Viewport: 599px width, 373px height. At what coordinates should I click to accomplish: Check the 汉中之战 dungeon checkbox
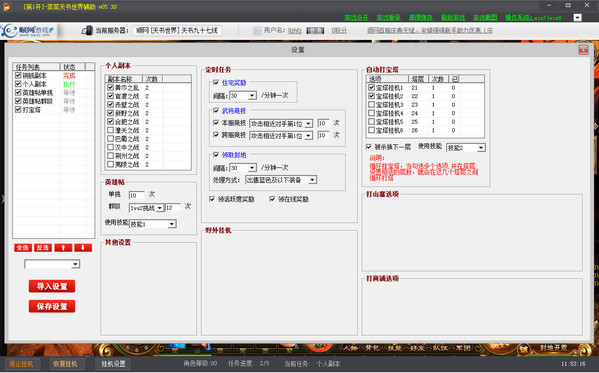coord(110,147)
